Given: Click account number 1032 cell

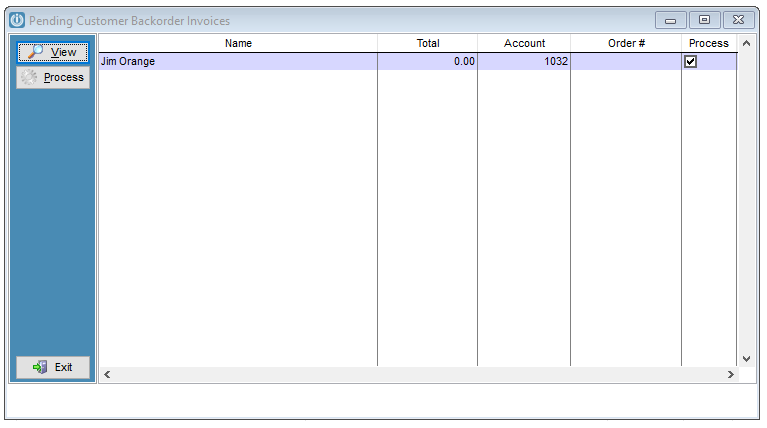Looking at the screenshot, I should pyautogui.click(x=524, y=62).
